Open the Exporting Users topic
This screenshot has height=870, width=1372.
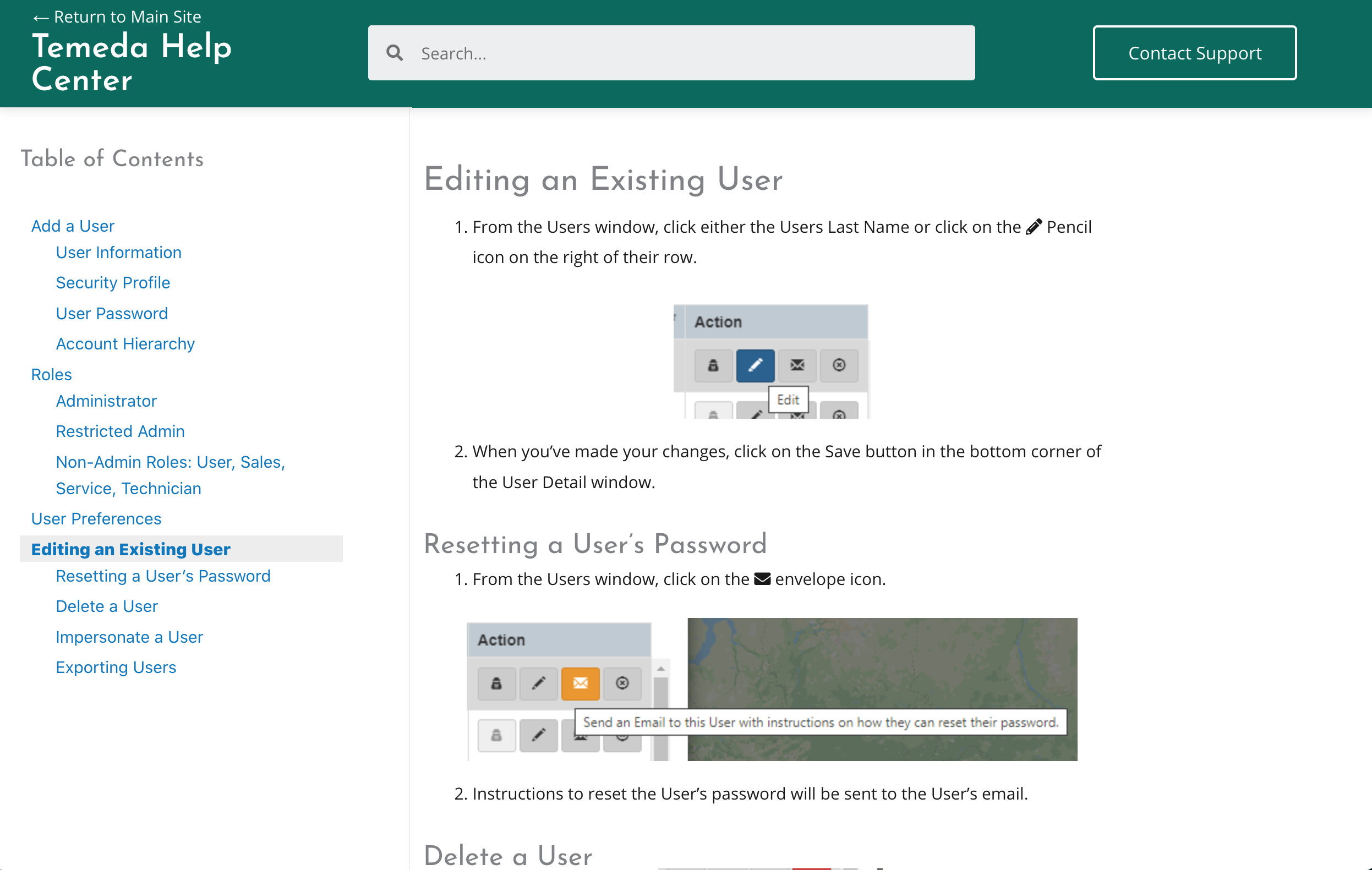coord(116,666)
